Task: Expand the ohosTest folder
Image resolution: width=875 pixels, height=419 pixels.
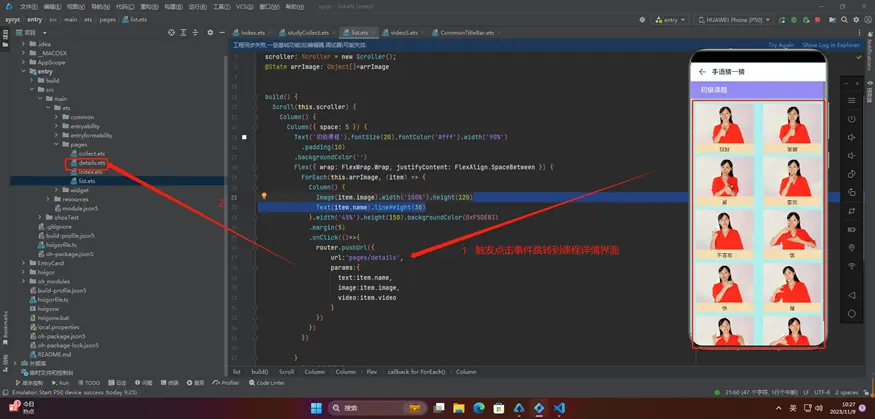Action: point(40,218)
